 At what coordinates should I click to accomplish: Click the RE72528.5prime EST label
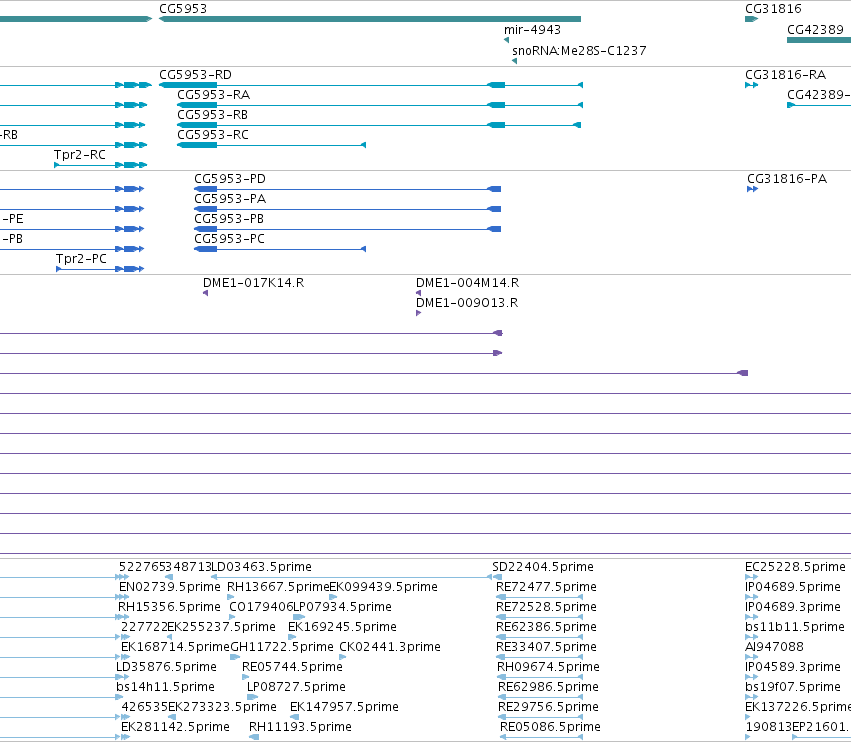(546, 607)
